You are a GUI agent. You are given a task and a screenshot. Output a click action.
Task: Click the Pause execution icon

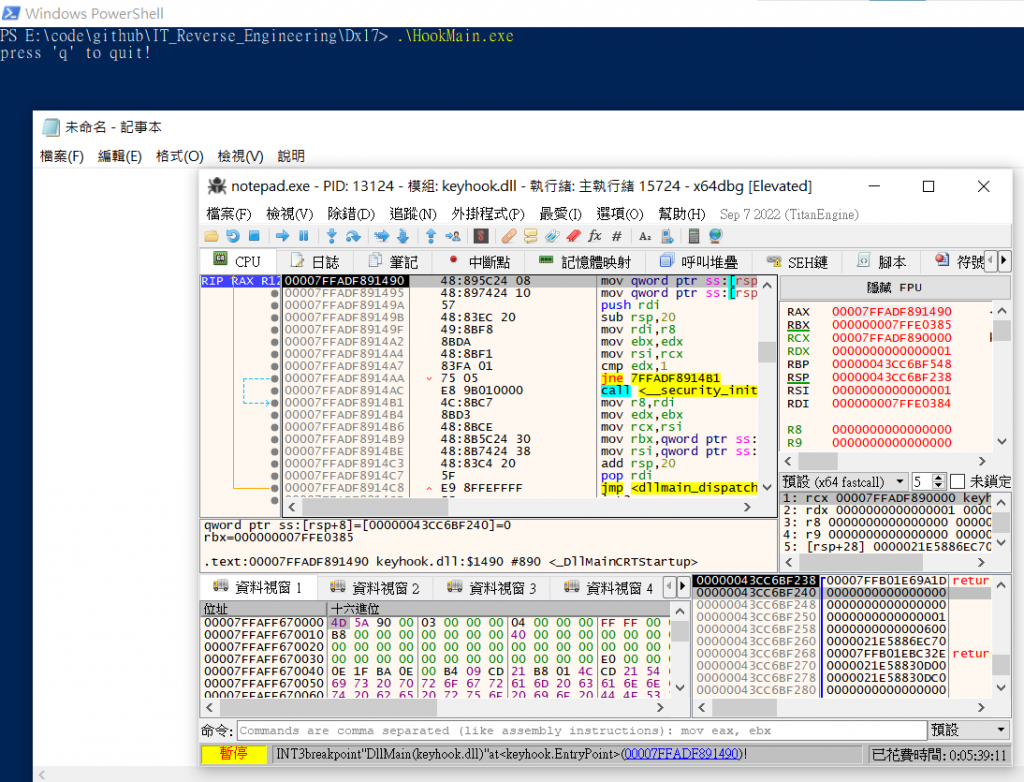pos(304,236)
